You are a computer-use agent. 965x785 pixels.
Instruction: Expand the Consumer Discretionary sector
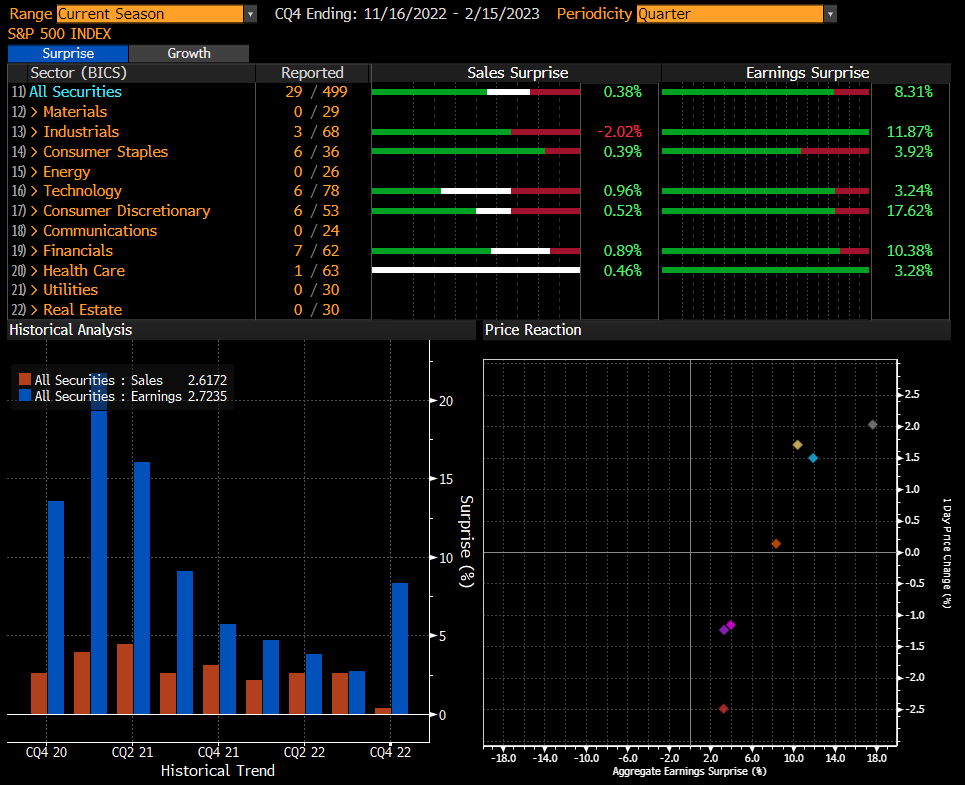click(126, 211)
